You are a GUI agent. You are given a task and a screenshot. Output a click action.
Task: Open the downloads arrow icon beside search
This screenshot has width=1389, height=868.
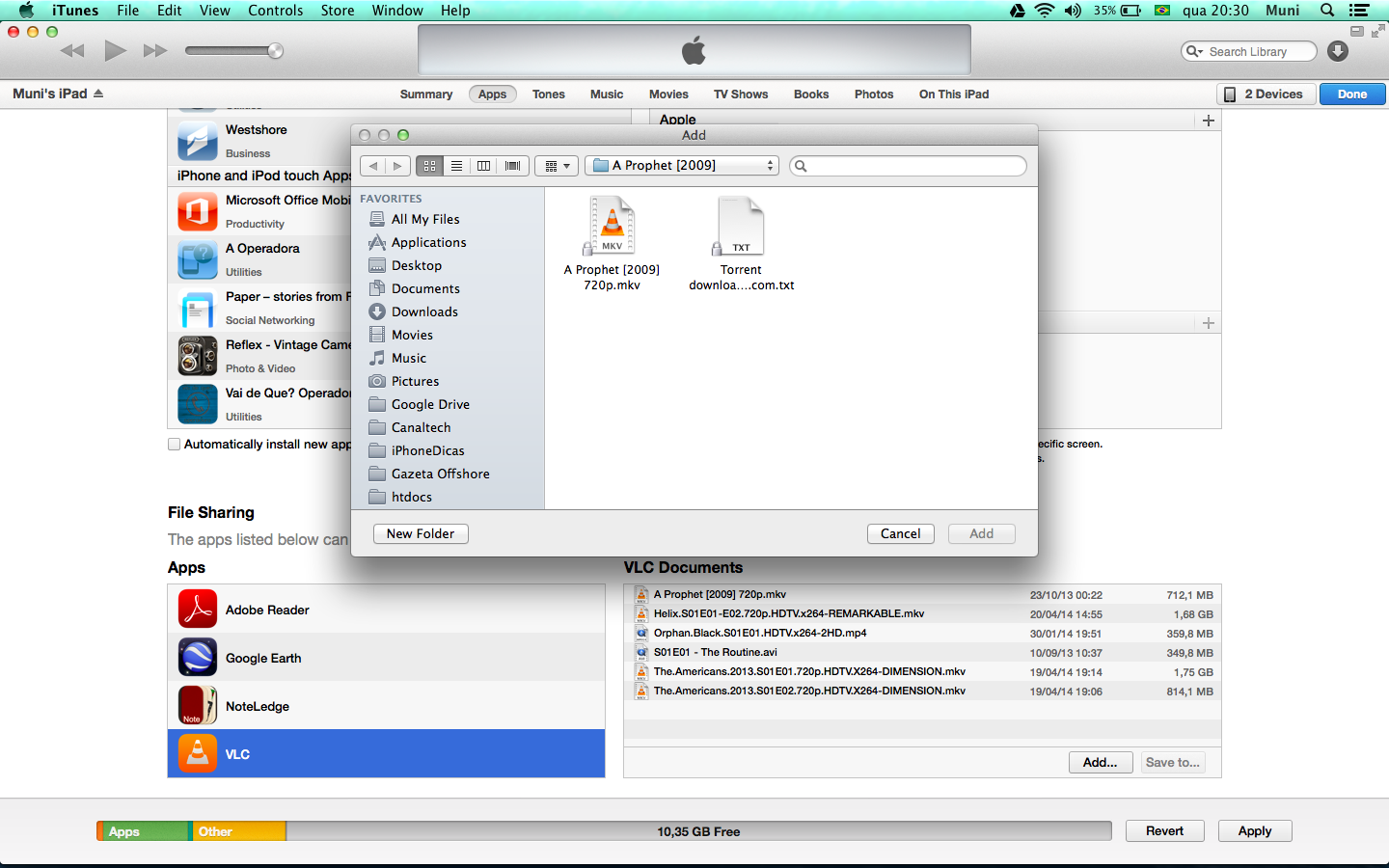(x=1338, y=51)
